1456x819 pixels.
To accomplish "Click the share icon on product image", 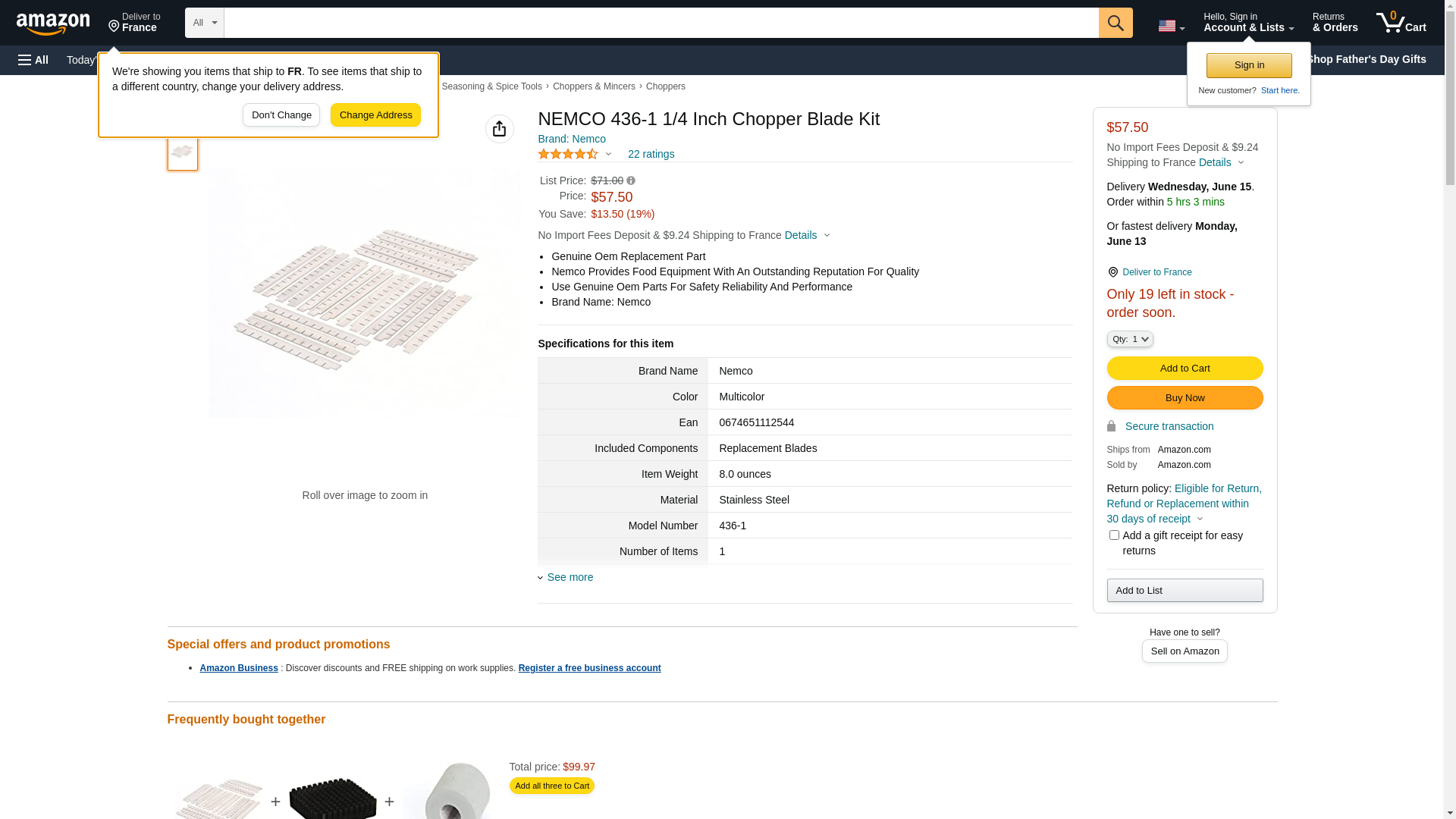I will pos(499,129).
